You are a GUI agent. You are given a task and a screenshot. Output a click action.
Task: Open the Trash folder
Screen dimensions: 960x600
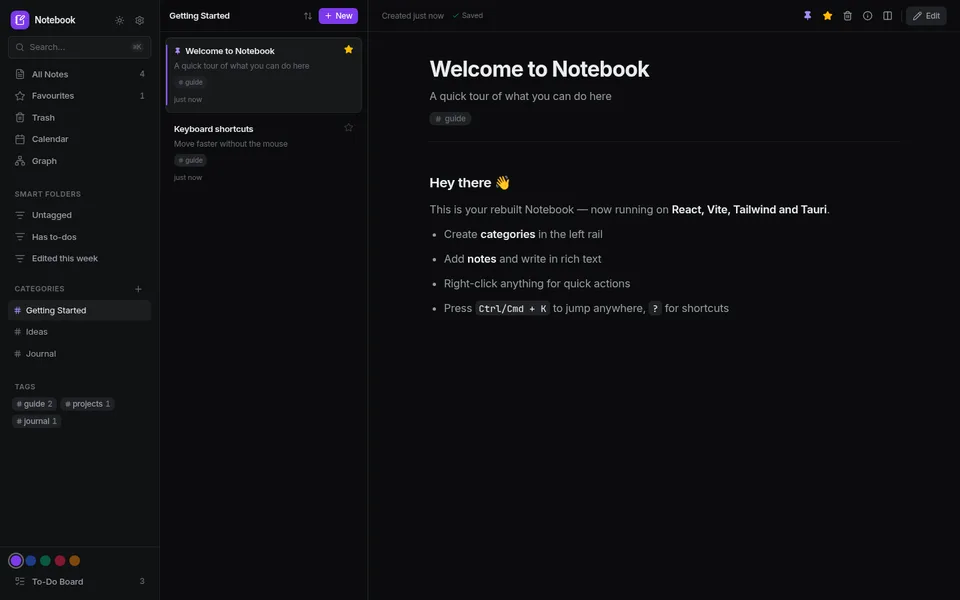click(x=80, y=118)
